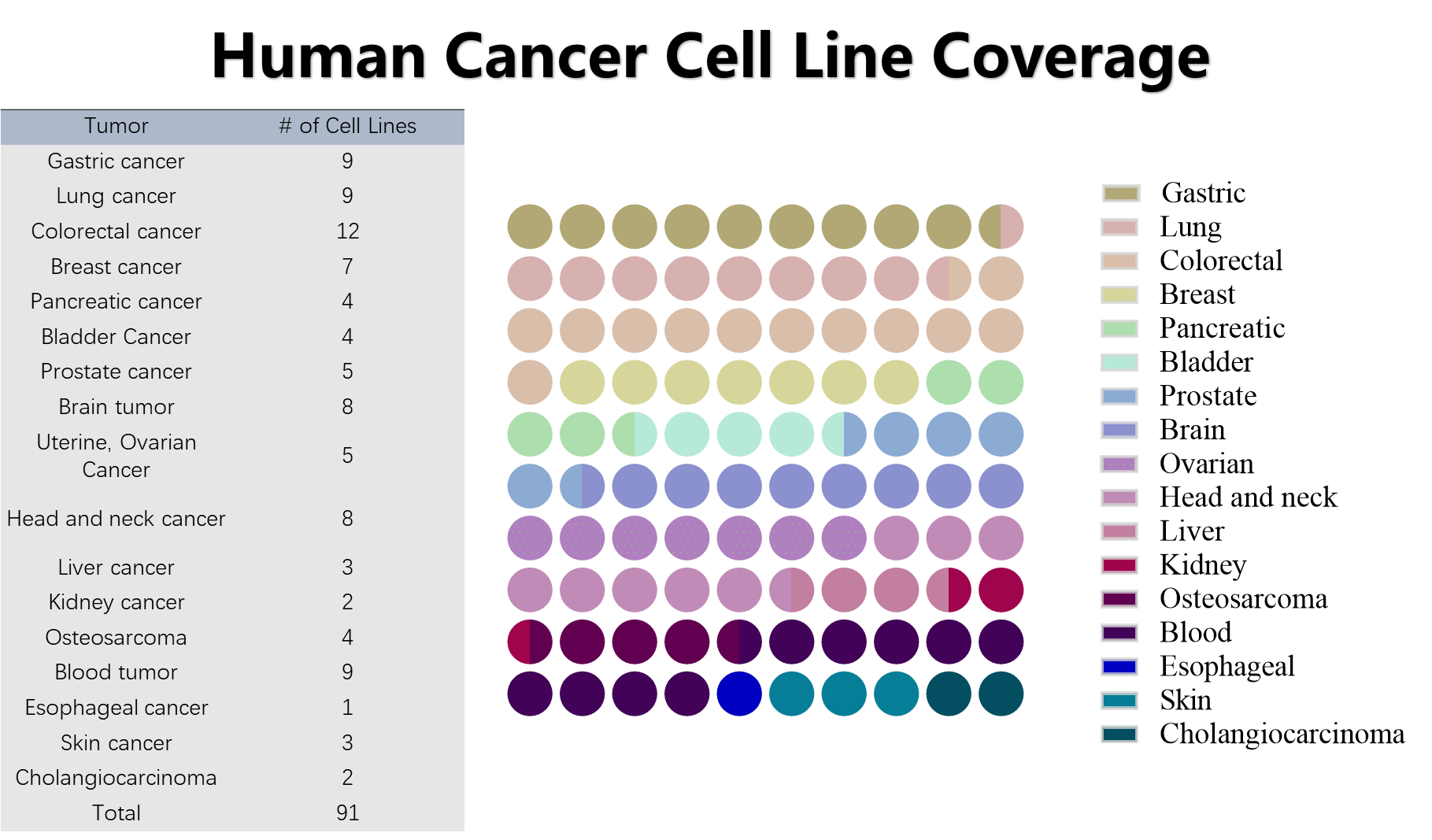Click the total value "91"
Screen dimensions: 1432x840
pyautogui.click(x=347, y=813)
